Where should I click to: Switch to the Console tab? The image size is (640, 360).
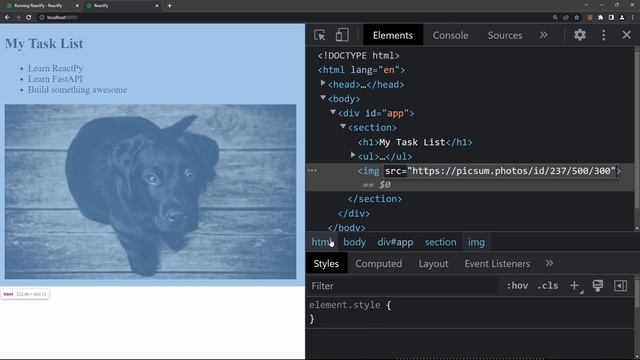click(451, 35)
